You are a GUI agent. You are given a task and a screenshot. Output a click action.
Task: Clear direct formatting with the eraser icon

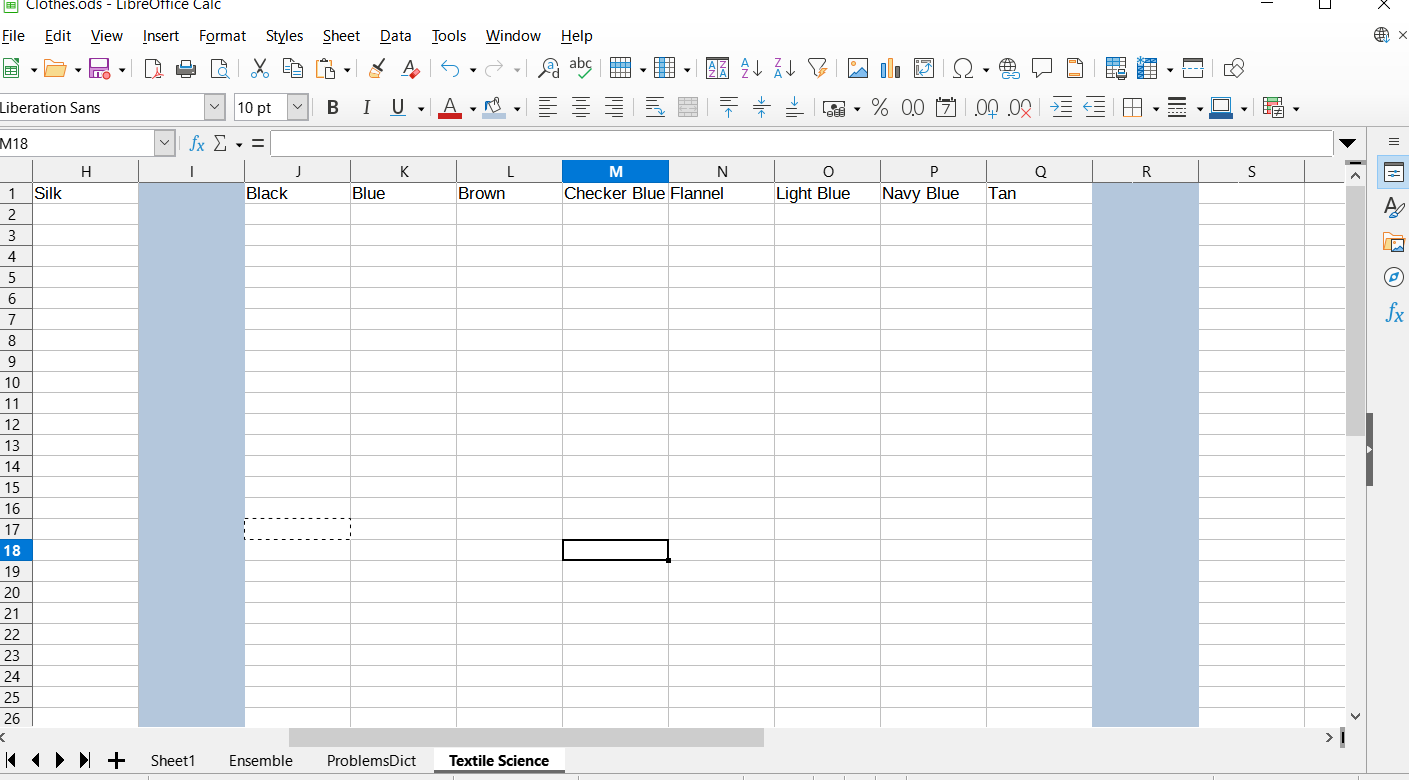point(410,68)
